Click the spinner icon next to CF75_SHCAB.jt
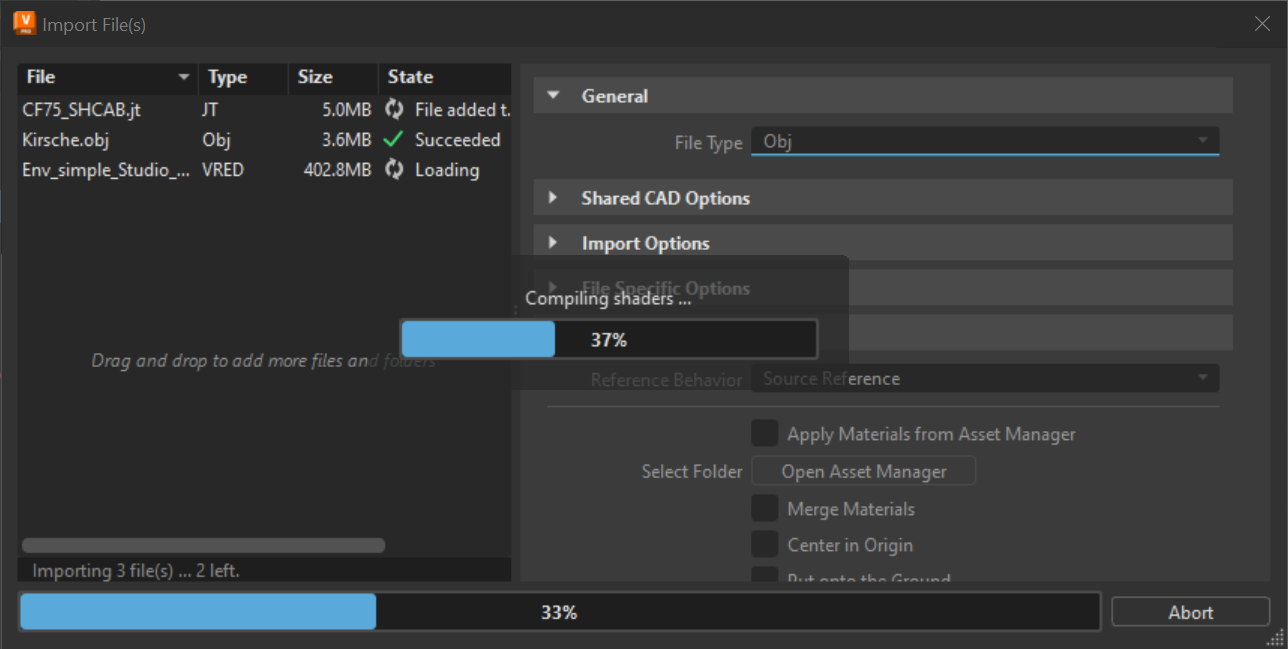This screenshot has width=1288, height=649. point(394,109)
